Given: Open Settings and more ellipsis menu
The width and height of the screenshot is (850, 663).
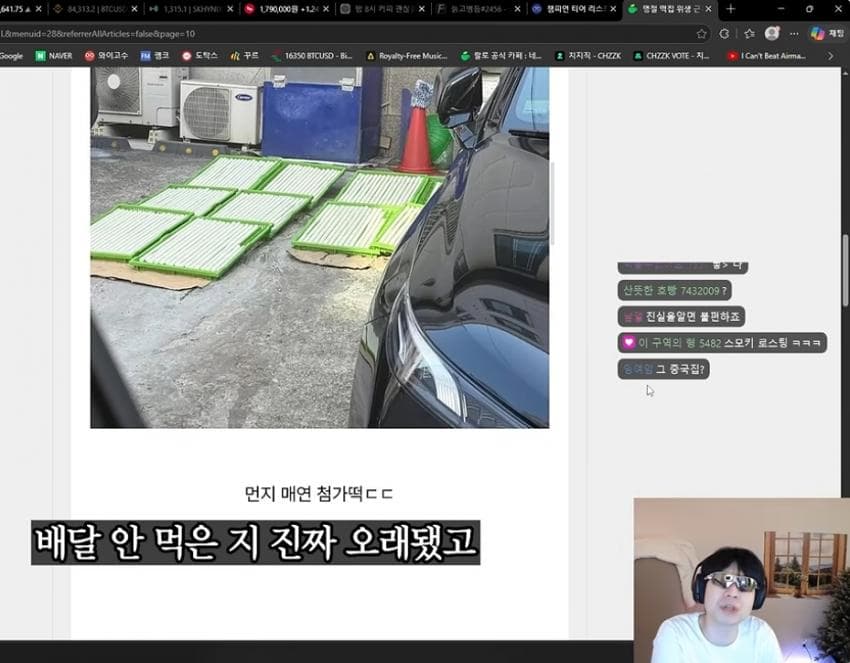Looking at the screenshot, I should coord(794,34).
